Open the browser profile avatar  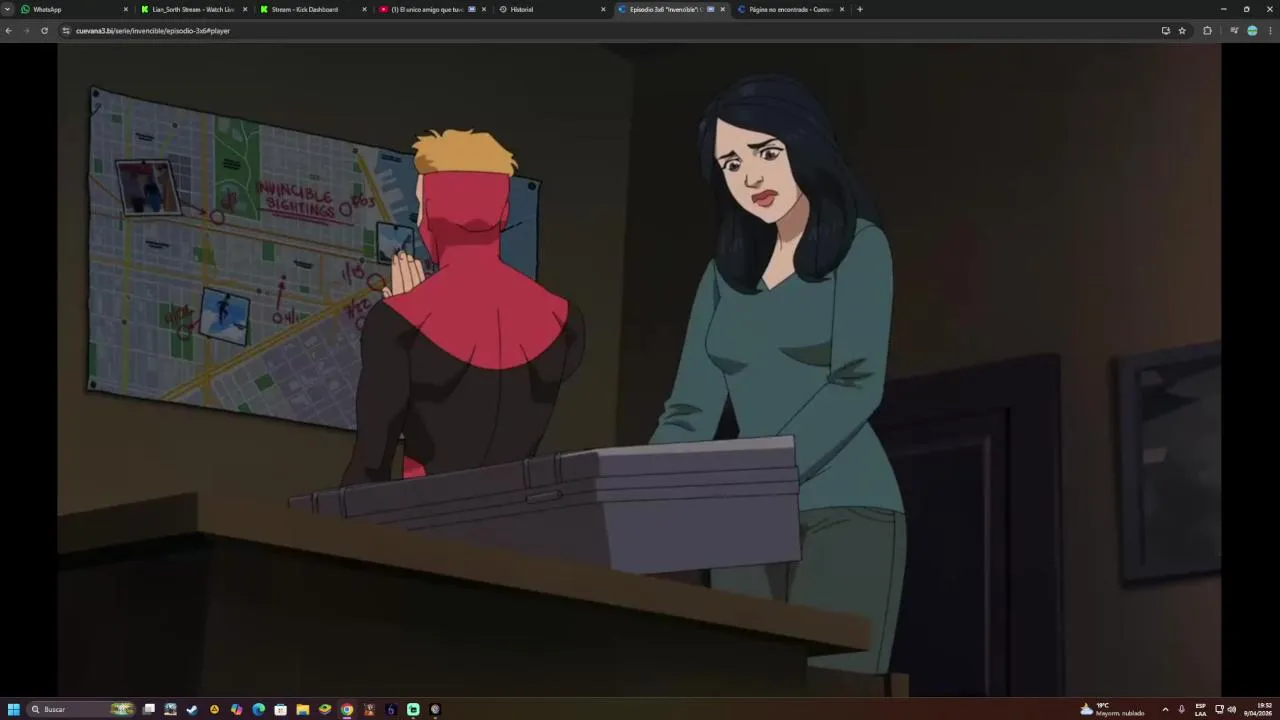point(1252,31)
